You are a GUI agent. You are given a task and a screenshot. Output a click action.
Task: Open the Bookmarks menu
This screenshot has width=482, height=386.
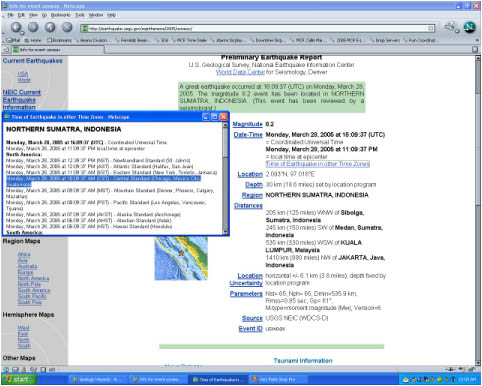(61, 15)
